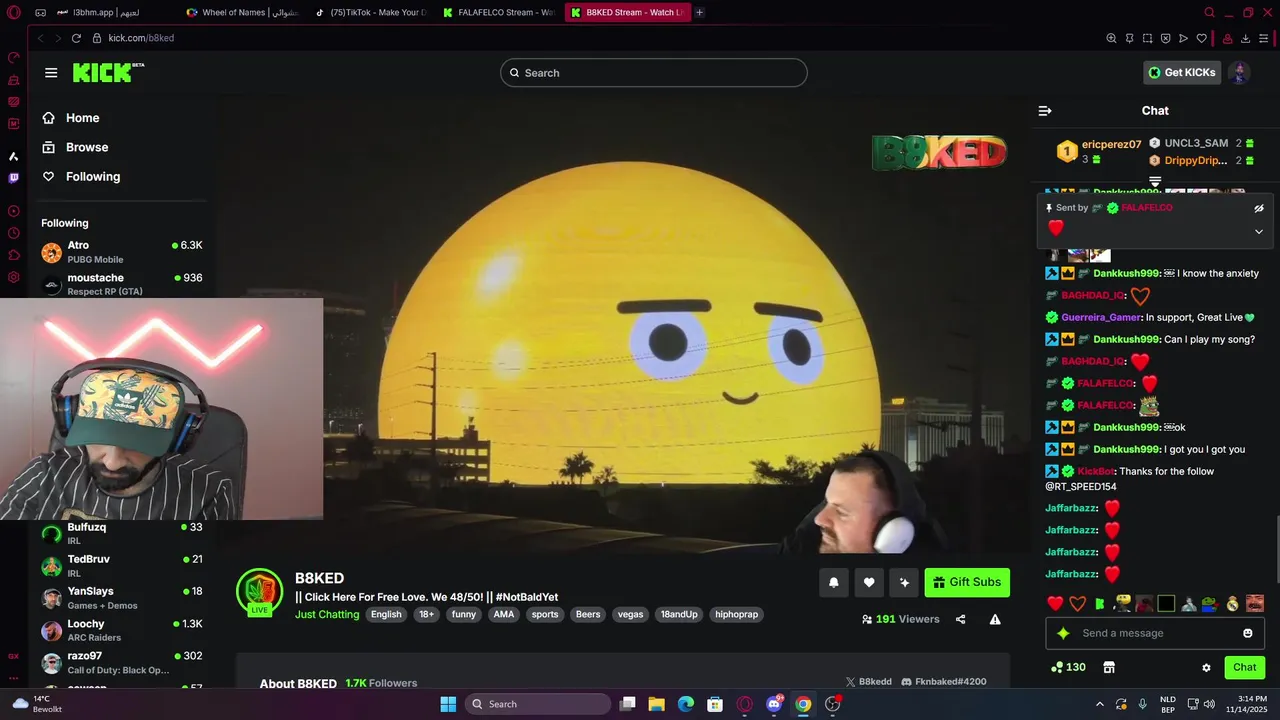Open Atro channel in Following list
This screenshot has height=720, width=1280.
tap(122, 252)
